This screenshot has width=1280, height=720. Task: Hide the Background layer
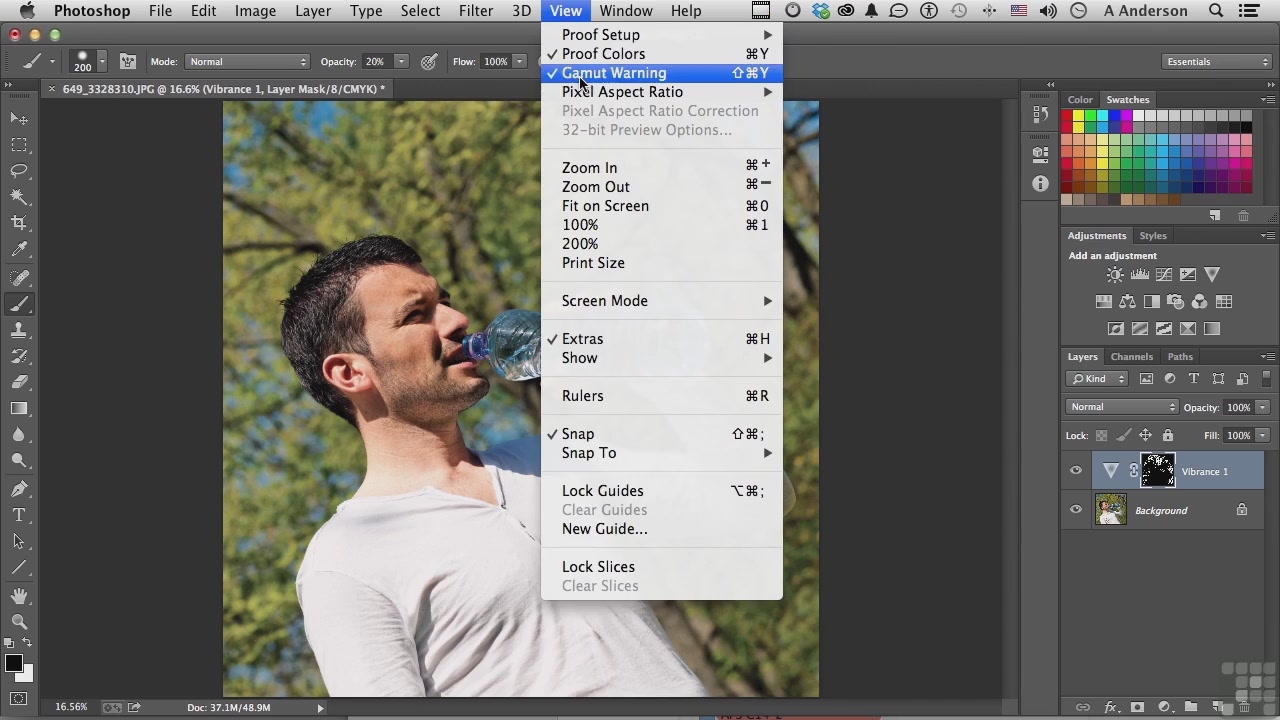1076,510
